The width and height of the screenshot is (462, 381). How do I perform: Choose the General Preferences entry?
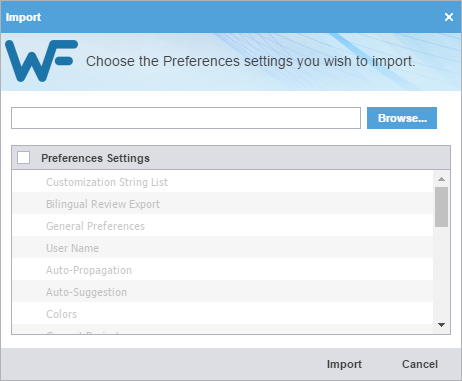pos(223,226)
